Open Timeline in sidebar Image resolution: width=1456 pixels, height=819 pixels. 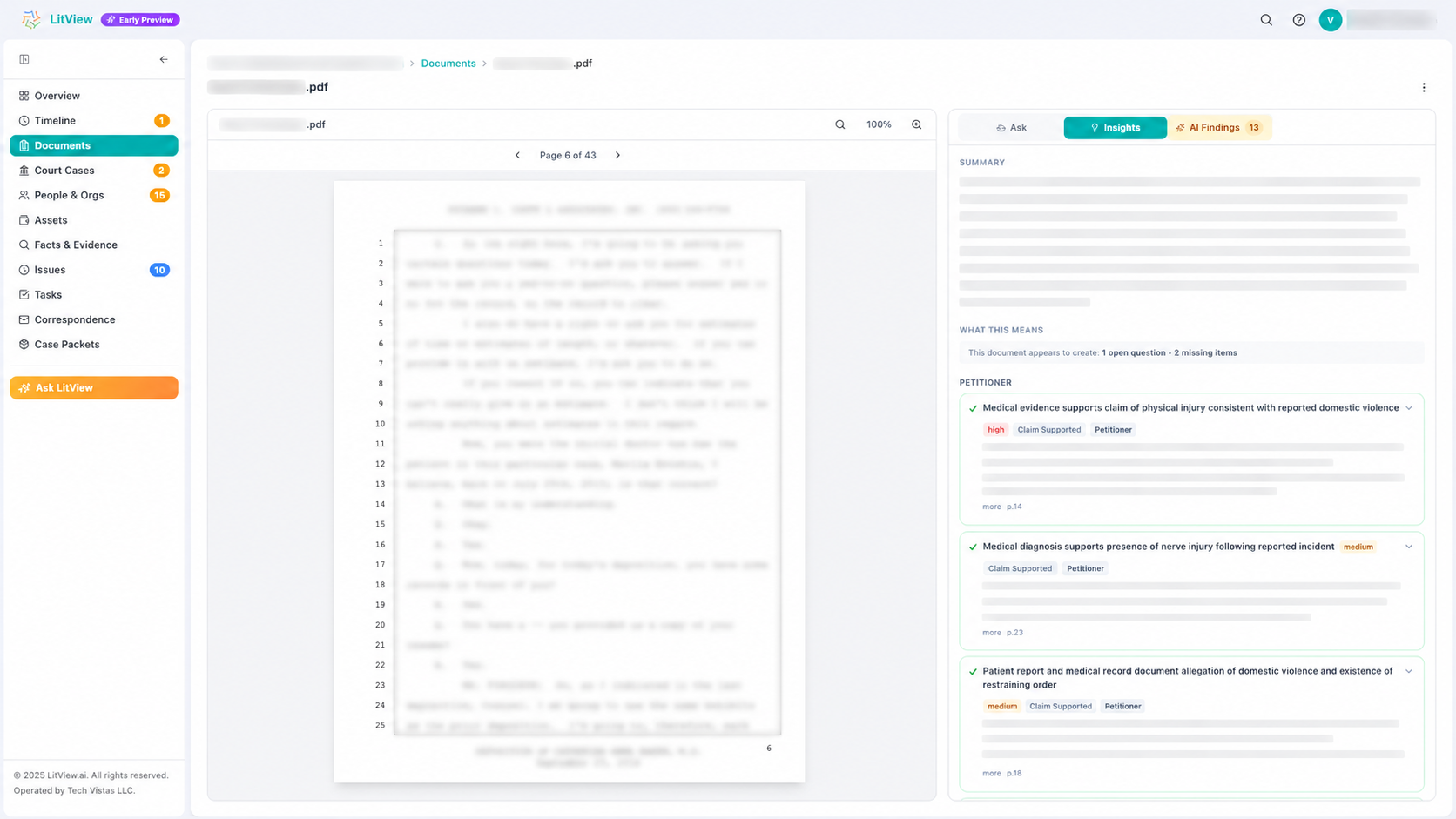click(94, 121)
